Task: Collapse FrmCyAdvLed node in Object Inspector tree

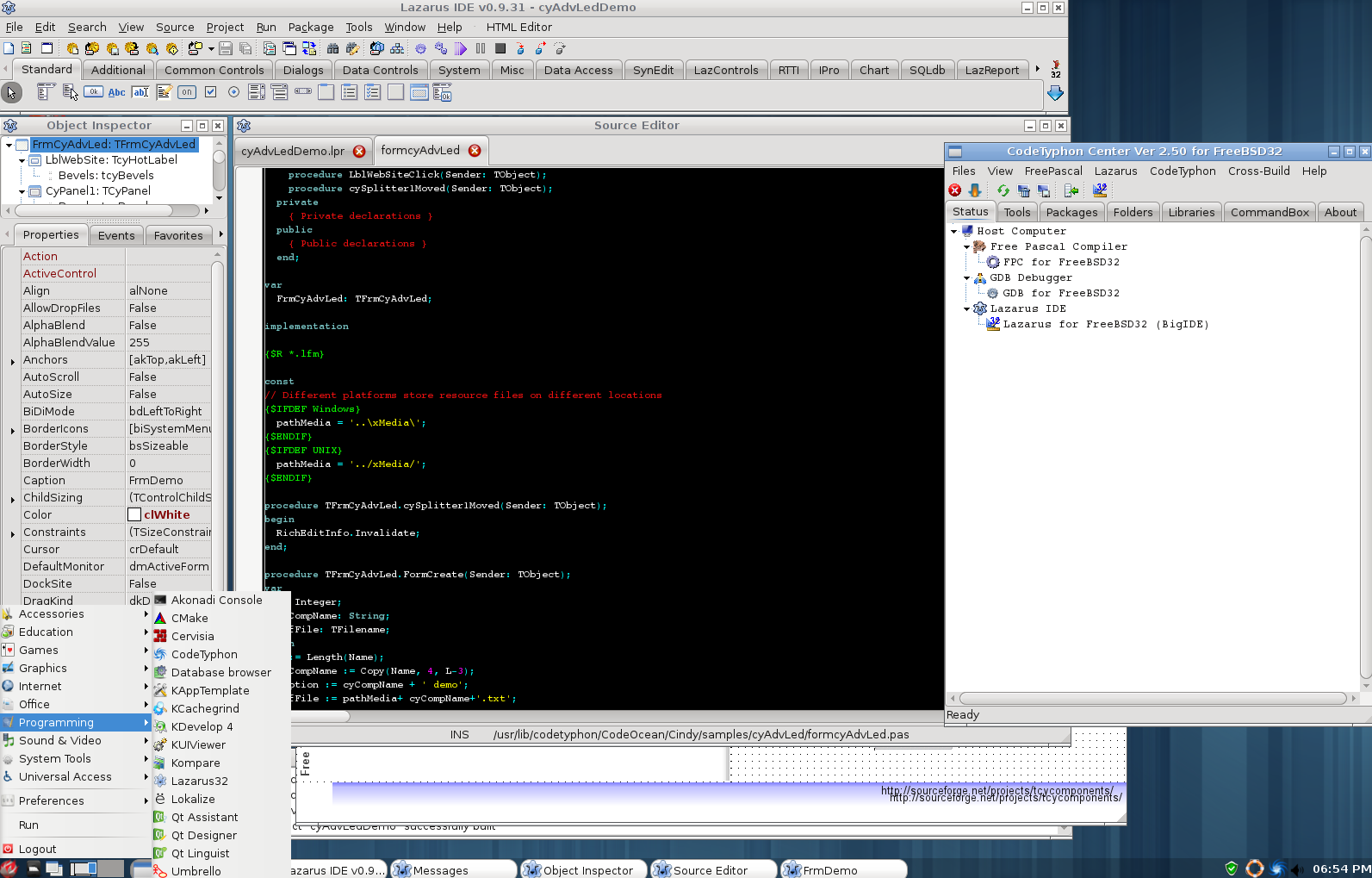Action: [x=9, y=145]
